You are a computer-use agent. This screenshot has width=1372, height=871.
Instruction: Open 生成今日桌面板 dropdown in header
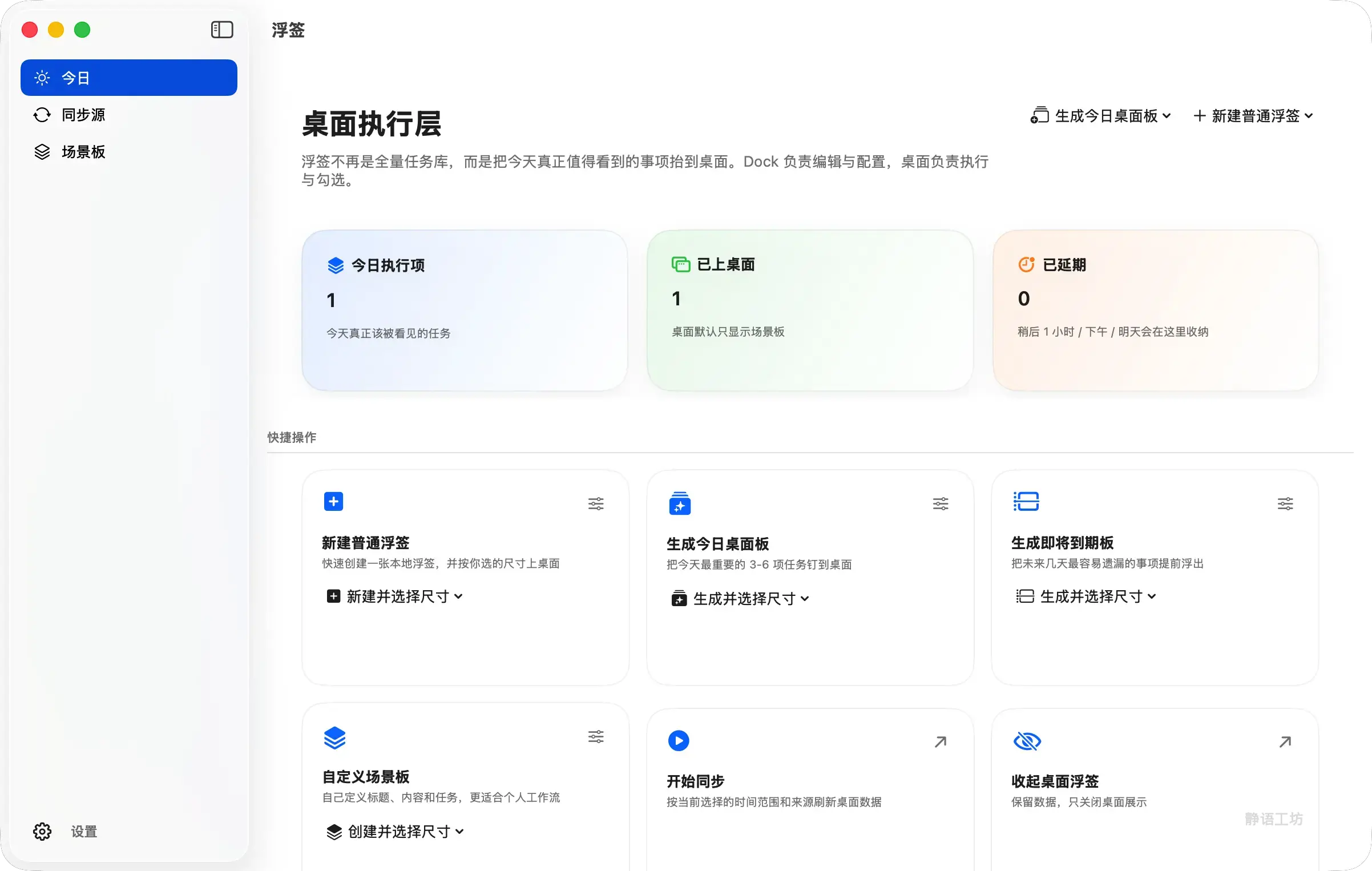1101,116
